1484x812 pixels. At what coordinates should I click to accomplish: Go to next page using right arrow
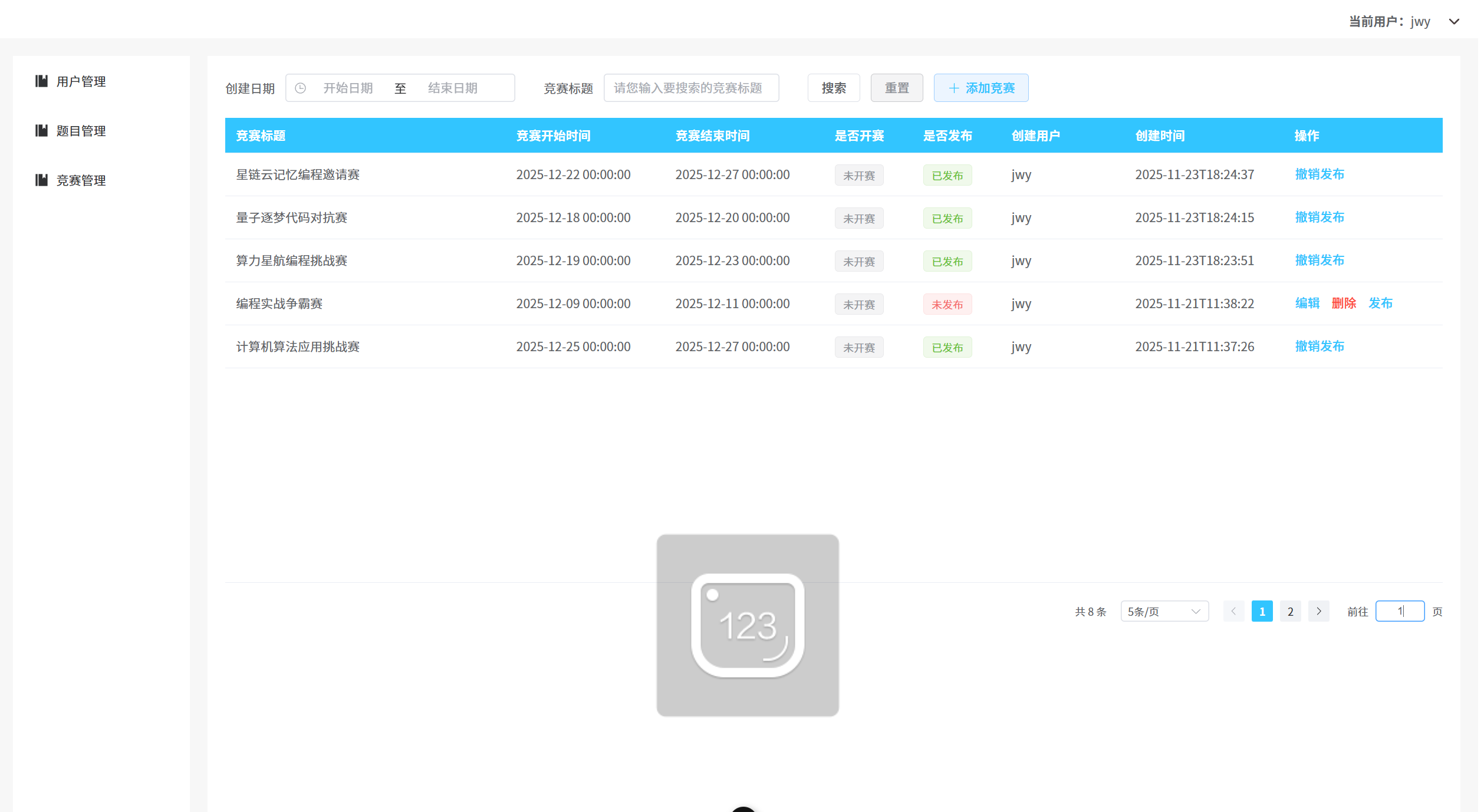click(x=1319, y=612)
